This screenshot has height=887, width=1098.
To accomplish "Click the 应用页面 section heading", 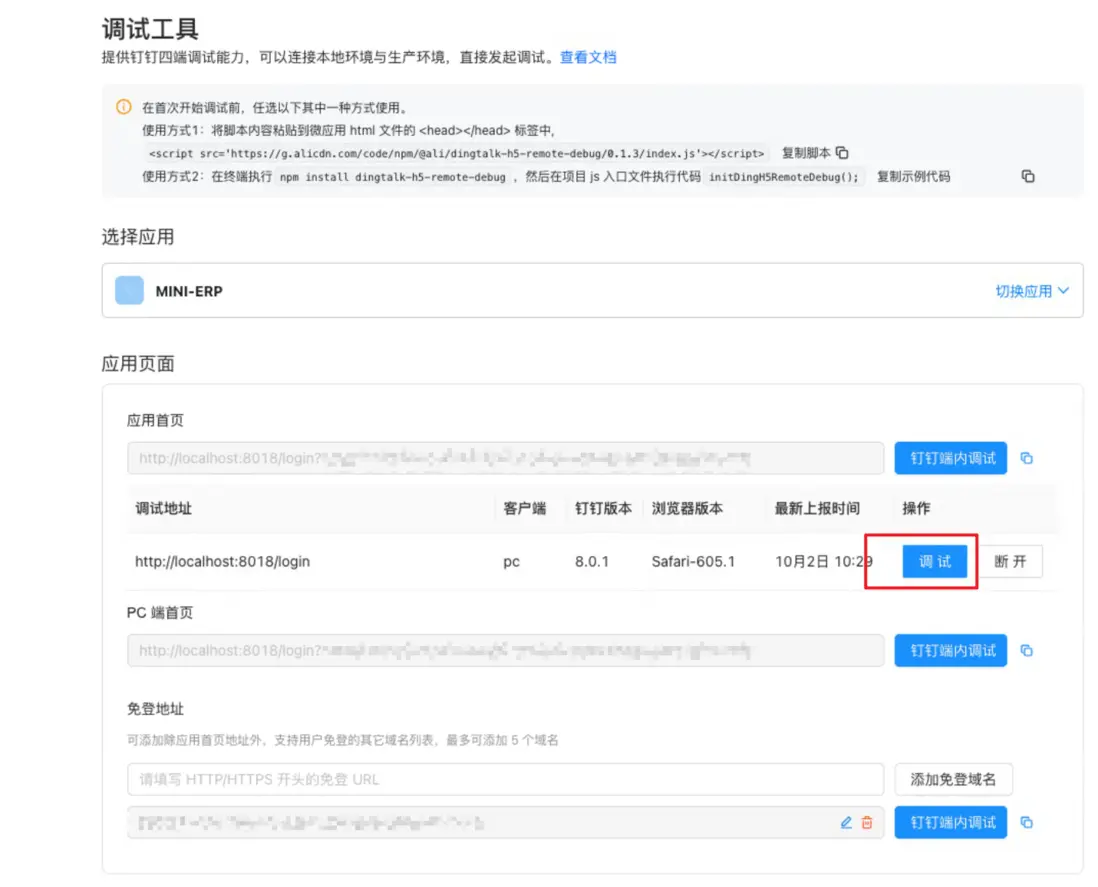I will tap(138, 364).
